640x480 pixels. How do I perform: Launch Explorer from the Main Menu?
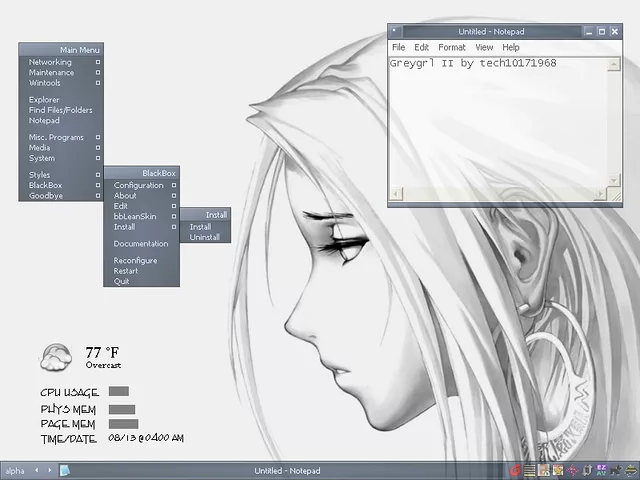click(44, 100)
